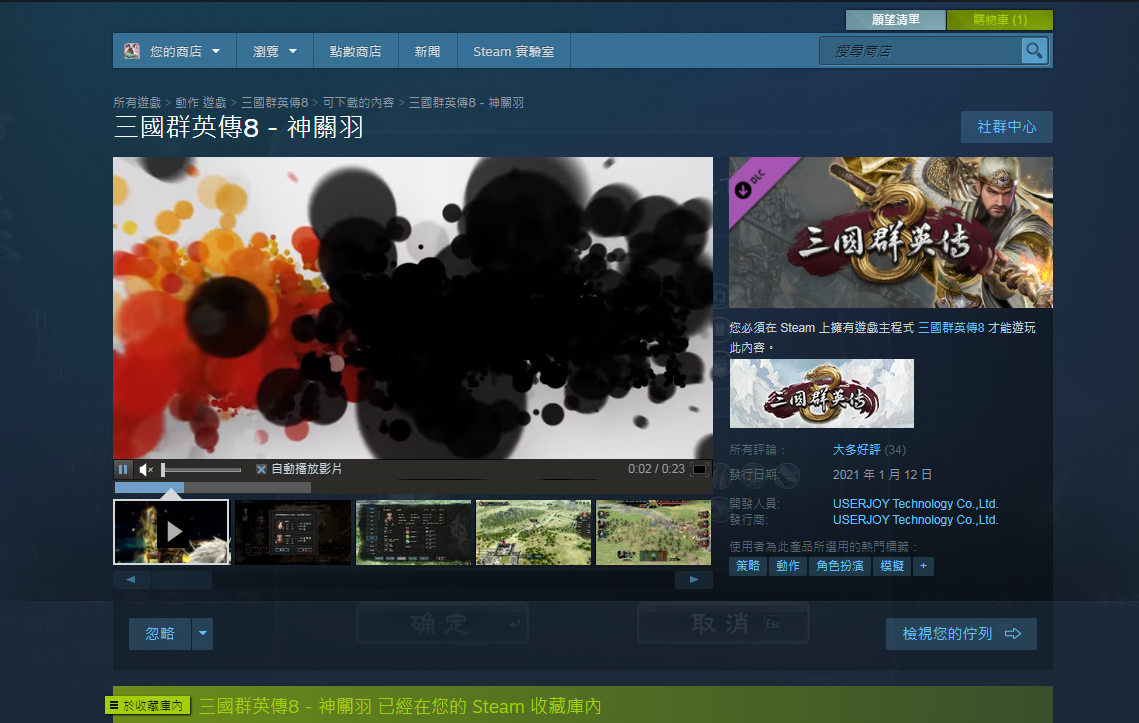
Task: Select the green map screenshot thumbnail
Action: pyautogui.click(x=533, y=532)
